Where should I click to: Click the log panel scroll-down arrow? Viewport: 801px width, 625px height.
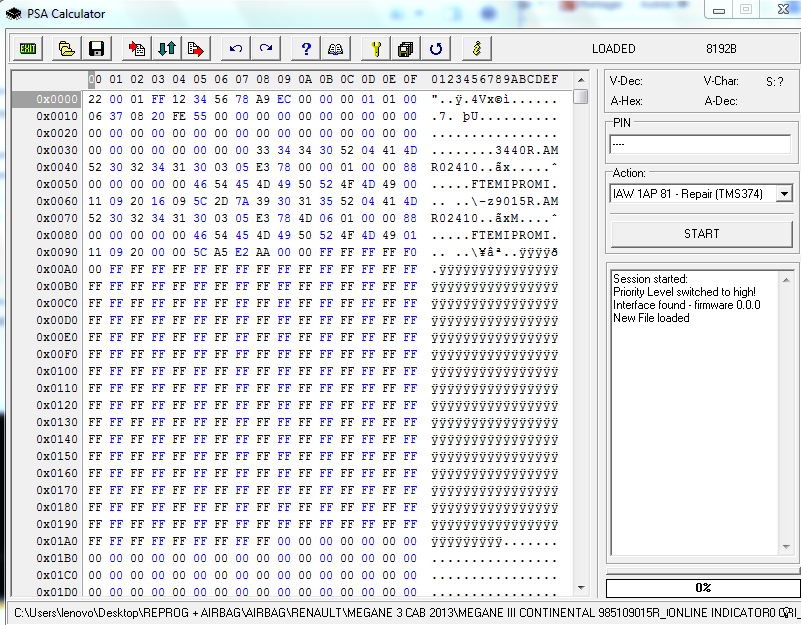pos(786,547)
